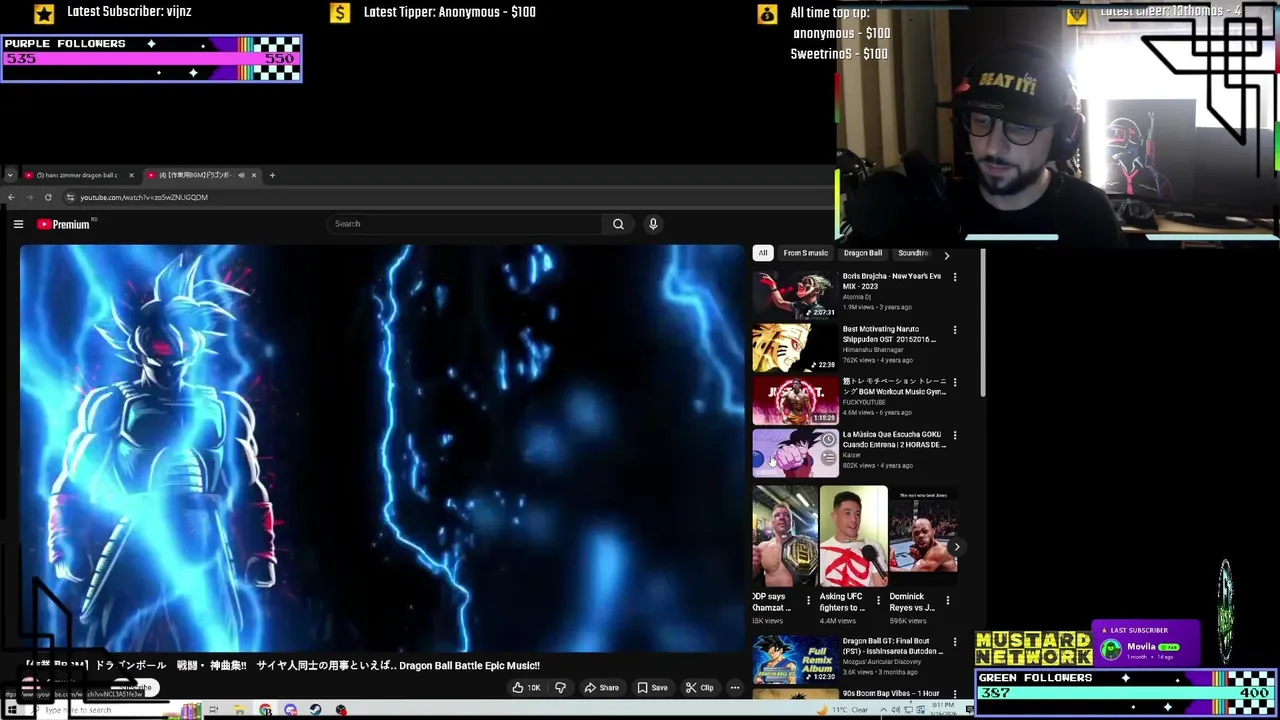
Task: Show more filter chips with right arrow
Action: tap(946, 255)
